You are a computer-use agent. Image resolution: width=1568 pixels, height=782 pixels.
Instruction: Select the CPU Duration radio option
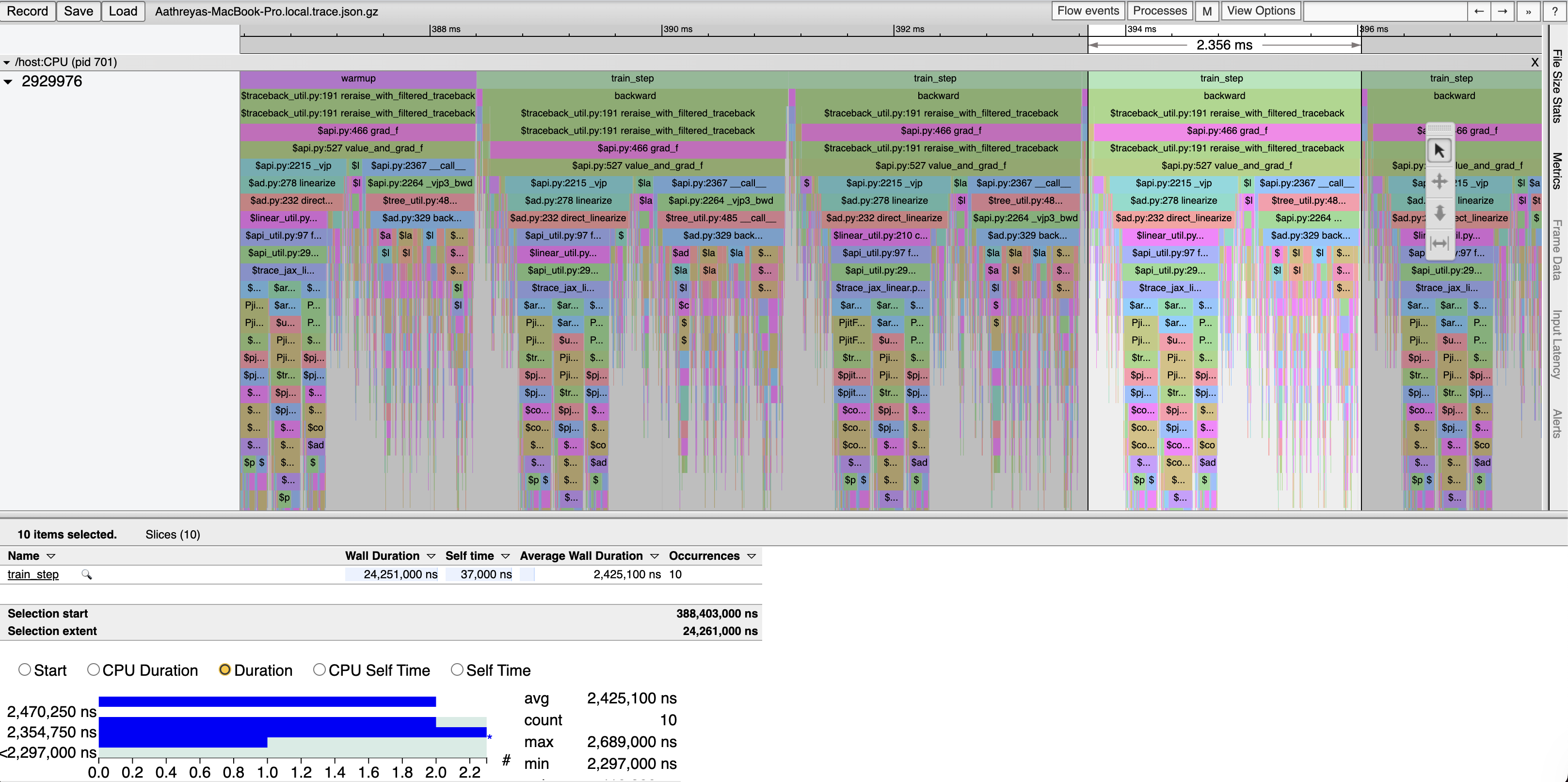93,669
